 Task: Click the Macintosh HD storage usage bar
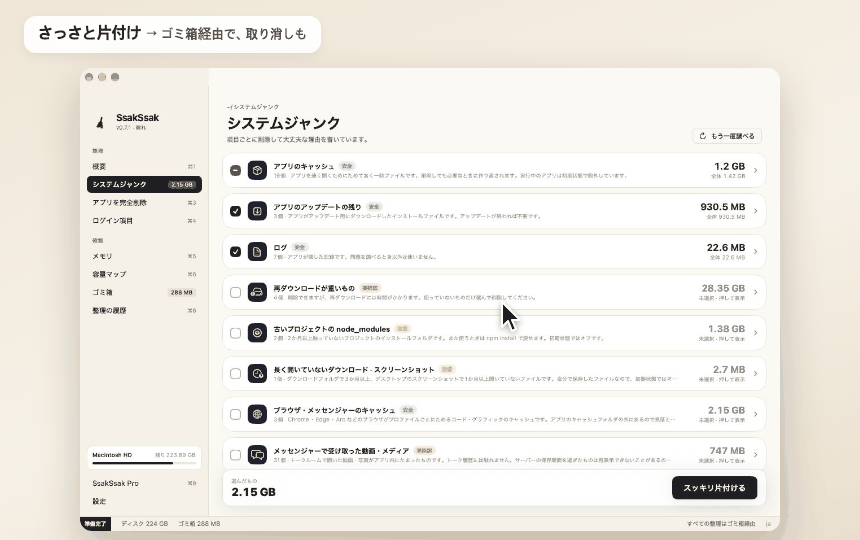pyautogui.click(x=144, y=463)
